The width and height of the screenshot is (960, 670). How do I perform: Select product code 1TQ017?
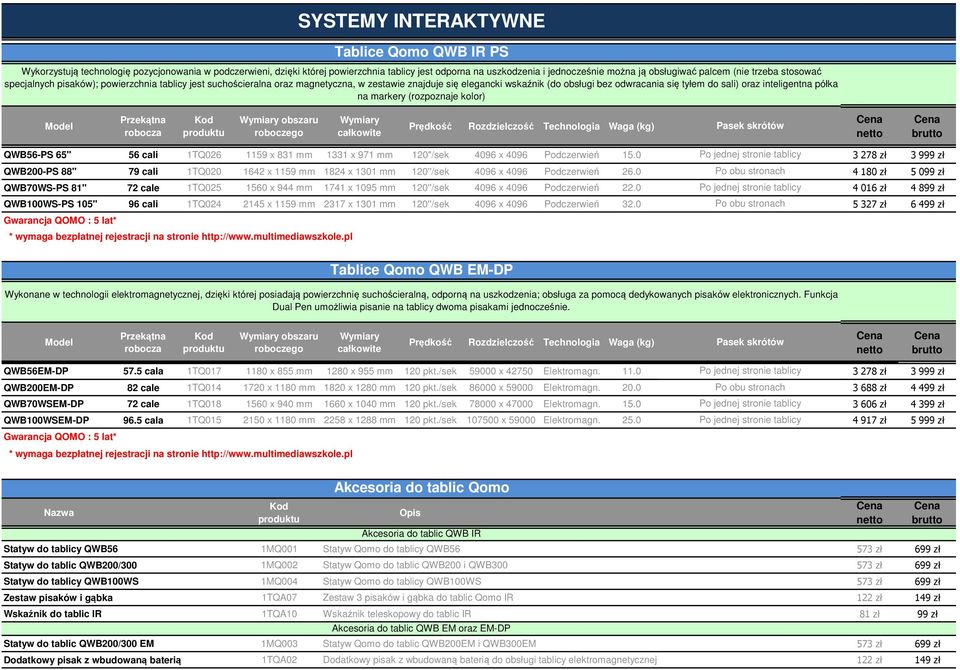pyautogui.click(x=204, y=371)
